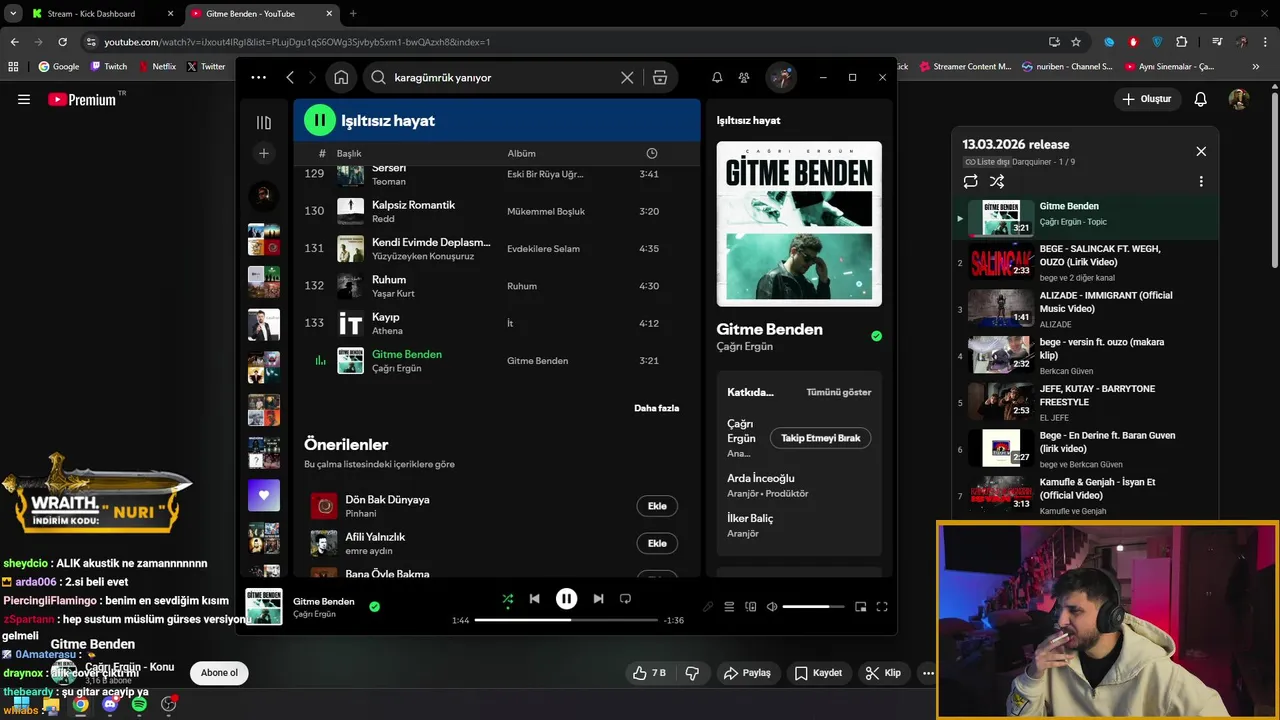This screenshot has width=1280, height=720.
Task: Open Chrome tab search dropdown arrow
Action: [x=12, y=14]
